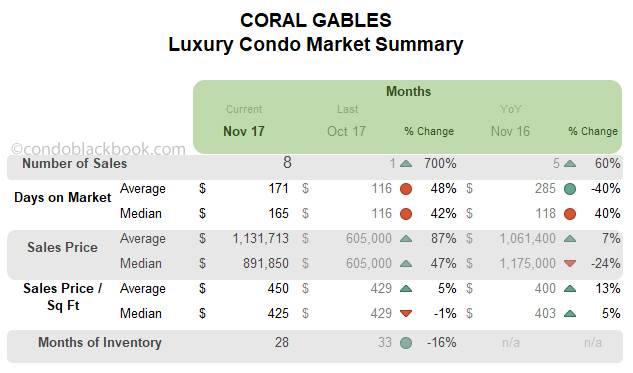Click the green up triangle beside 87%
The height and width of the screenshot is (373, 633).
pyautogui.click(x=406, y=239)
